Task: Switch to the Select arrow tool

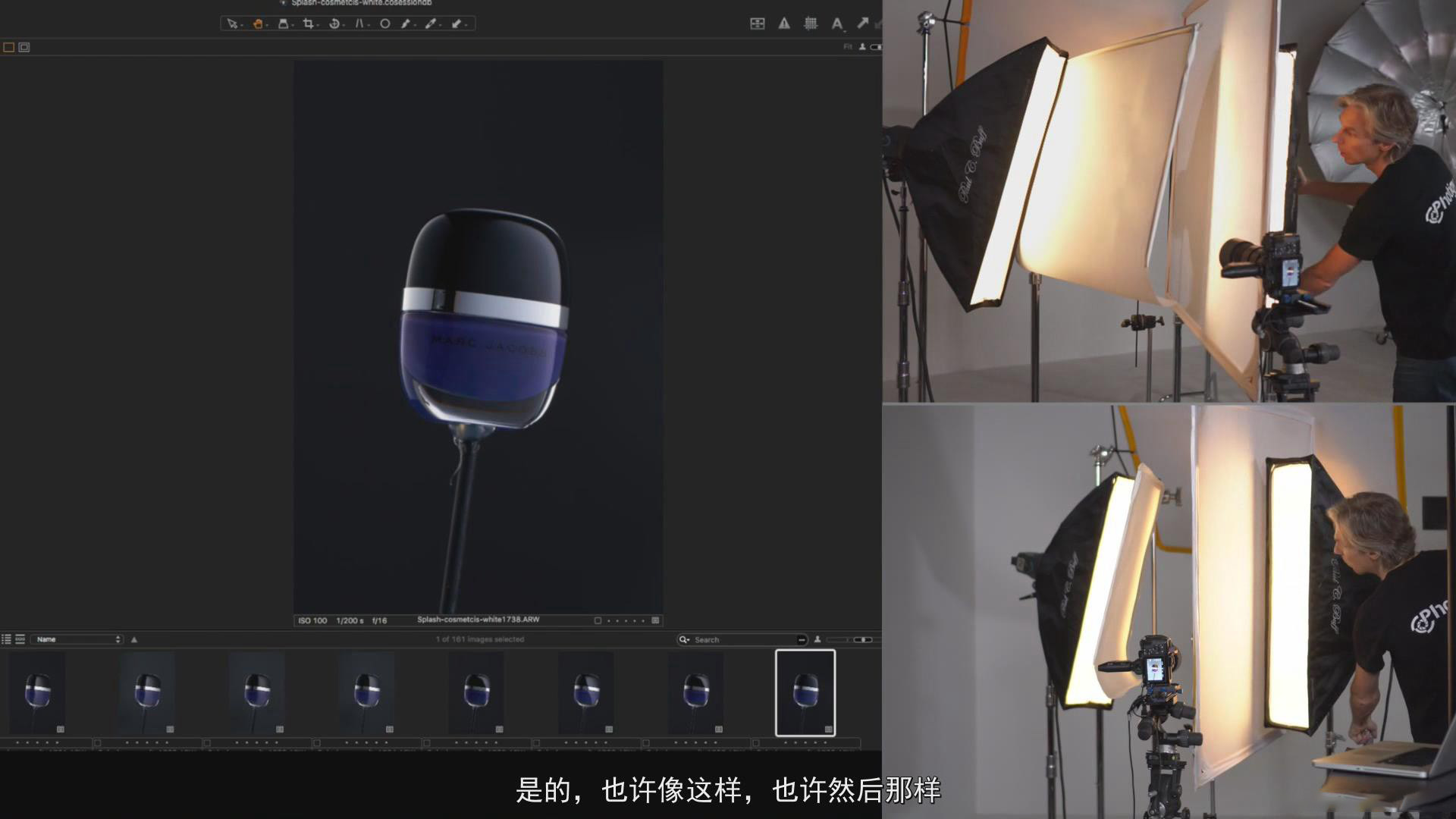Action: coord(232,24)
